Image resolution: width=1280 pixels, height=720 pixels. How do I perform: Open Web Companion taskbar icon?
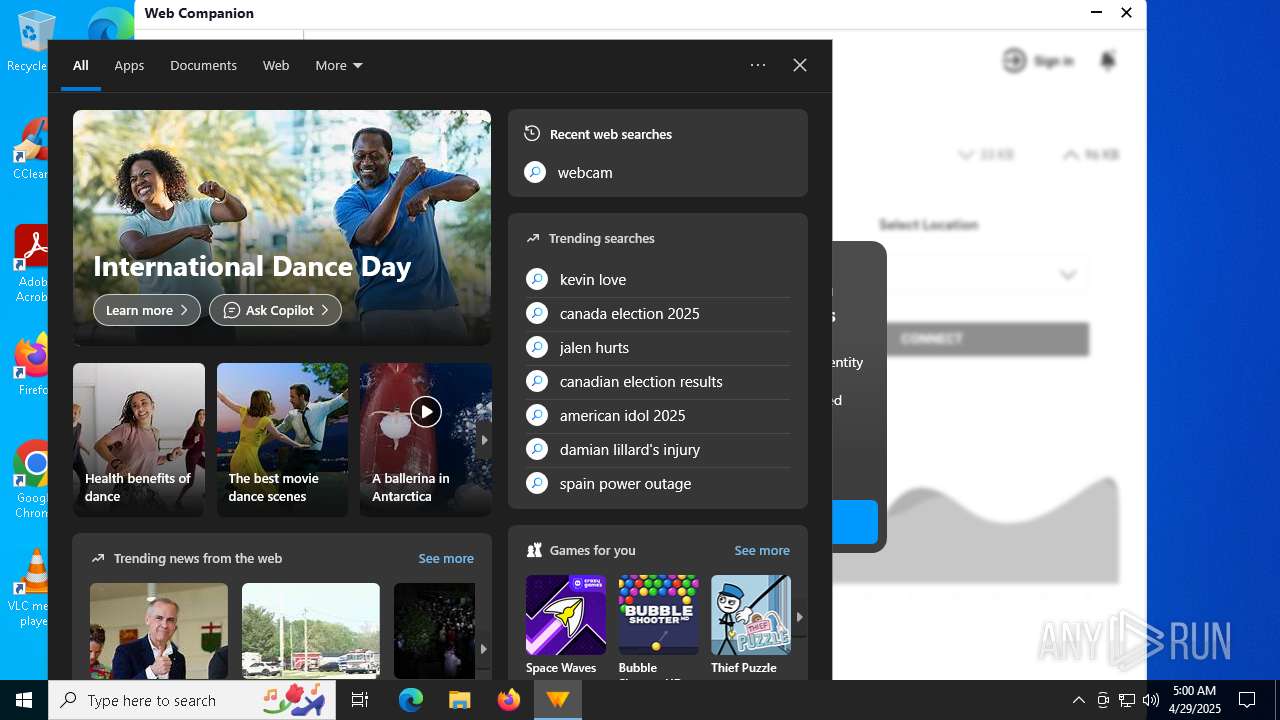[x=558, y=700]
